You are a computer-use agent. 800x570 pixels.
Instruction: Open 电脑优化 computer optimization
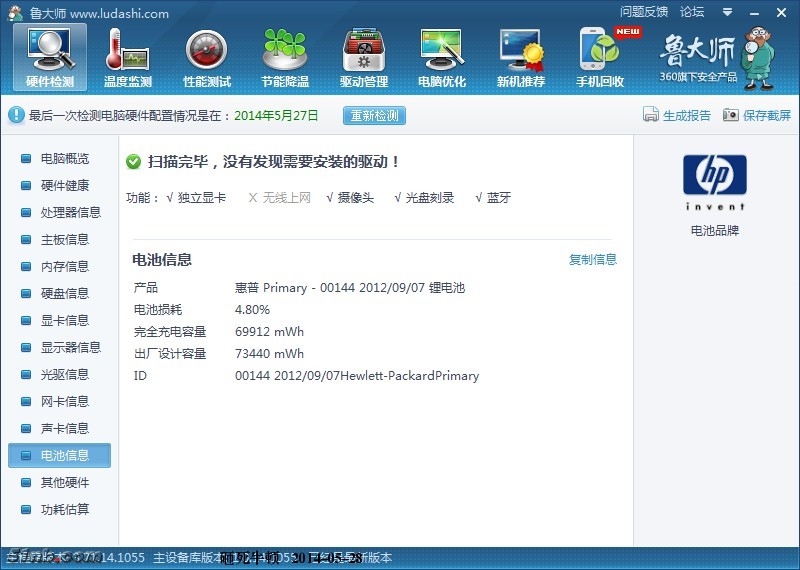tap(442, 57)
